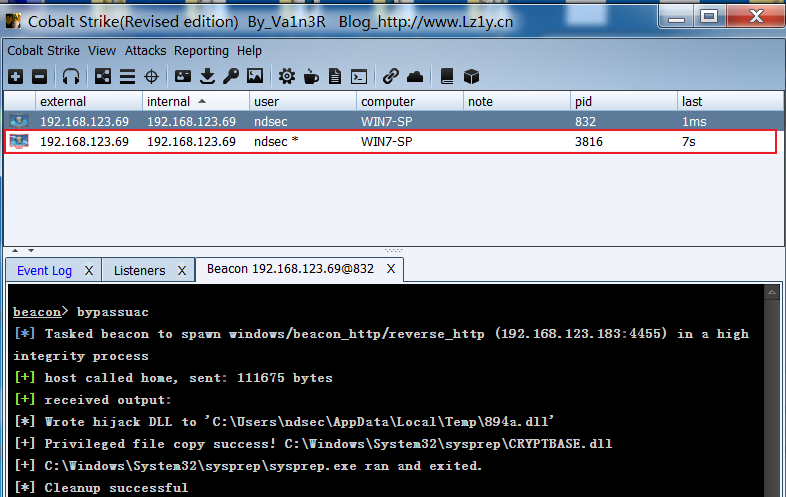The height and width of the screenshot is (497, 786).
Task: Open the Attacks menu
Action: 145,51
